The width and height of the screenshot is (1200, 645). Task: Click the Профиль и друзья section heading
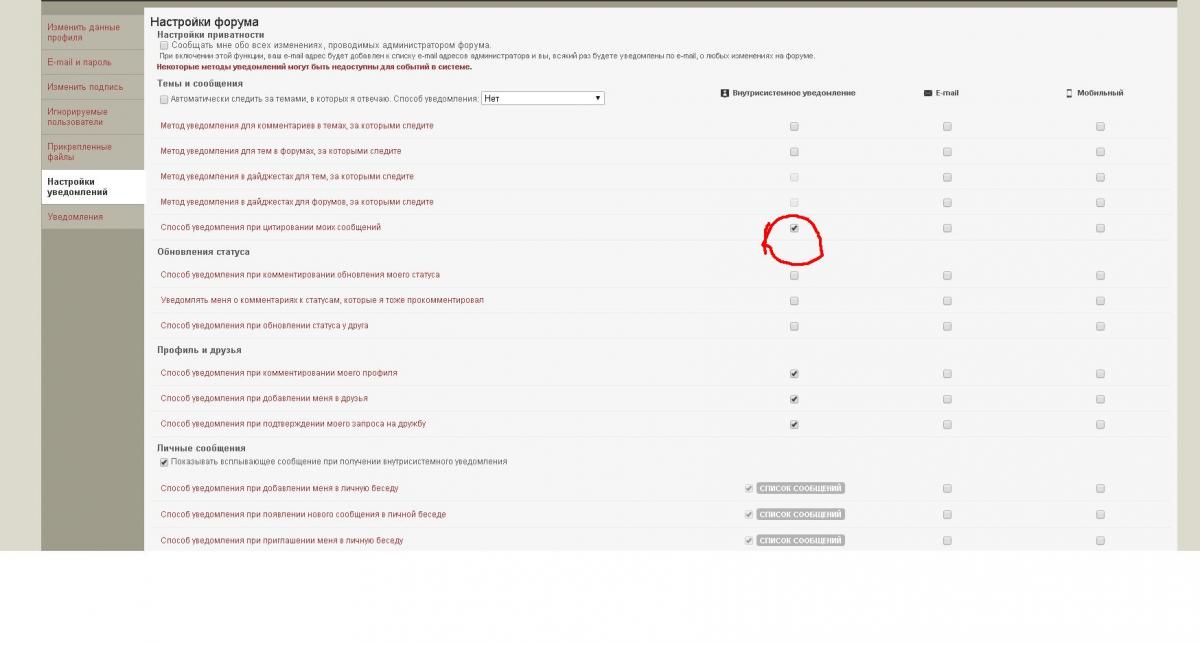(x=199, y=350)
